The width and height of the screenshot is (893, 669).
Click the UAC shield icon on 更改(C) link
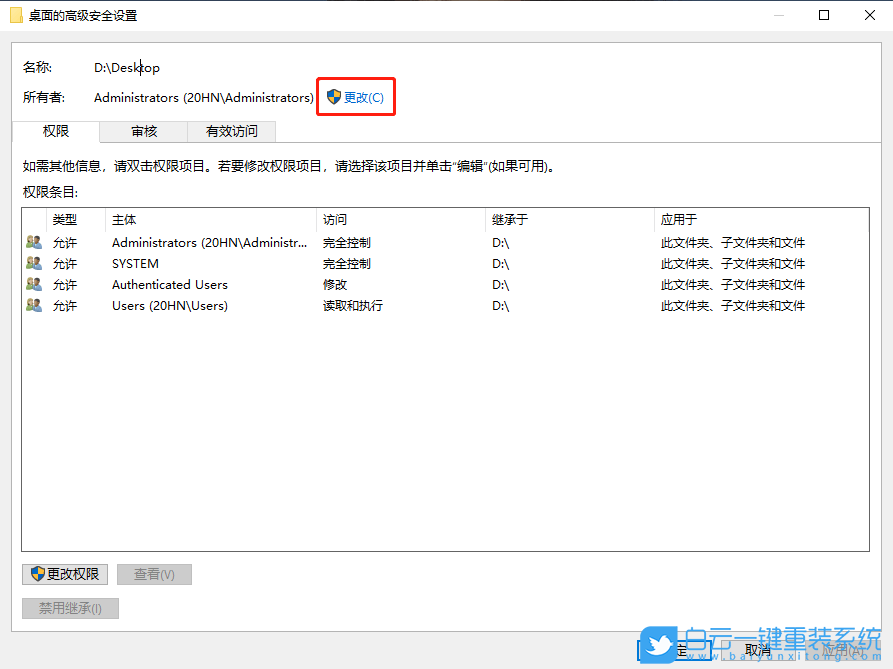333,97
